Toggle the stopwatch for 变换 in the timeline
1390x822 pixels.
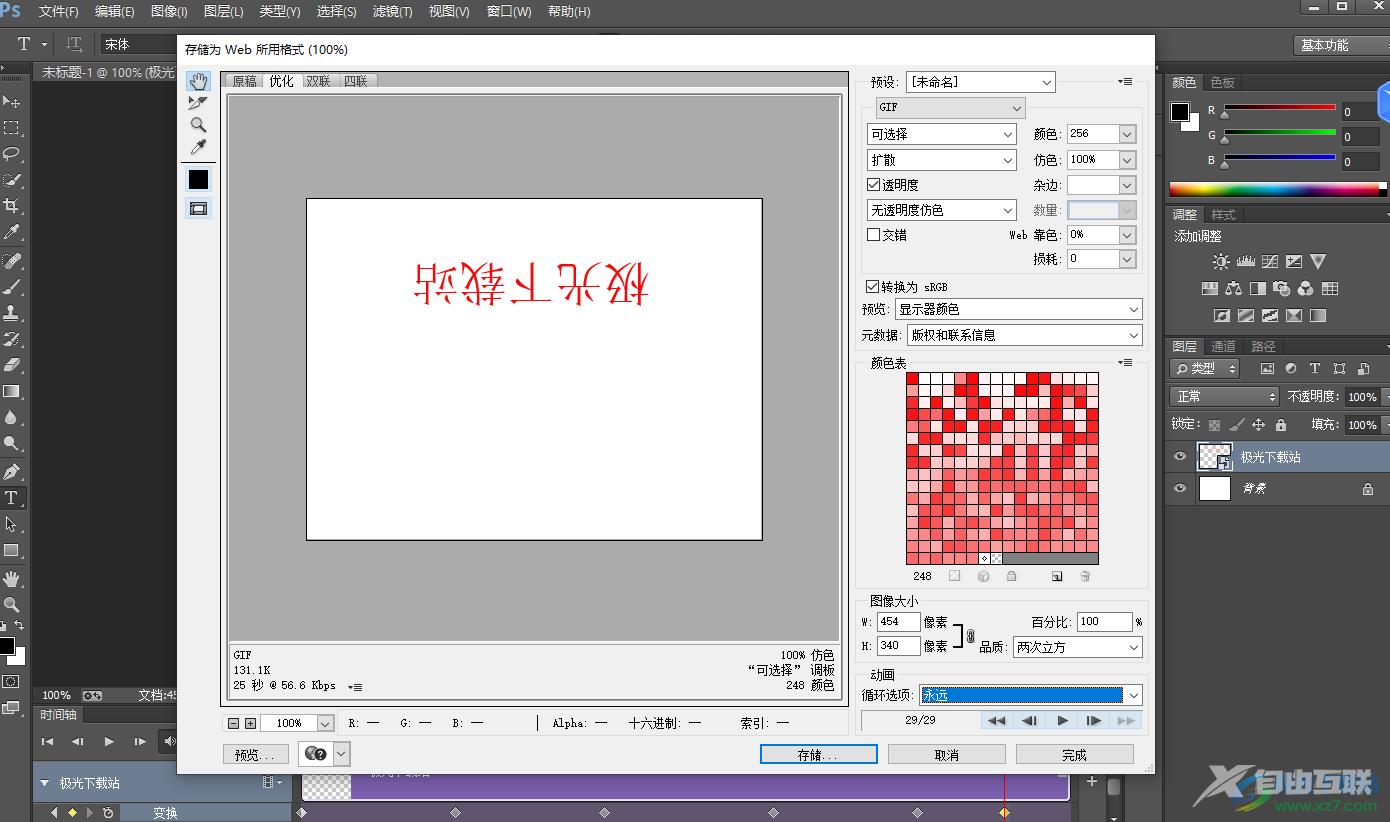pyautogui.click(x=108, y=813)
